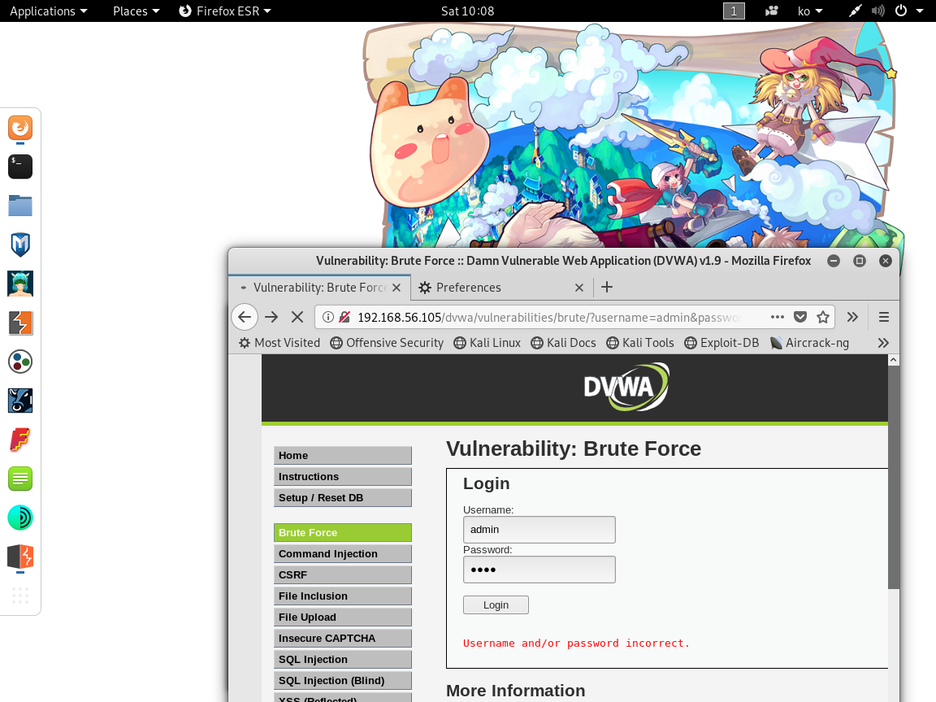
Task: Open the ko input language dropdown
Action: tap(810, 11)
